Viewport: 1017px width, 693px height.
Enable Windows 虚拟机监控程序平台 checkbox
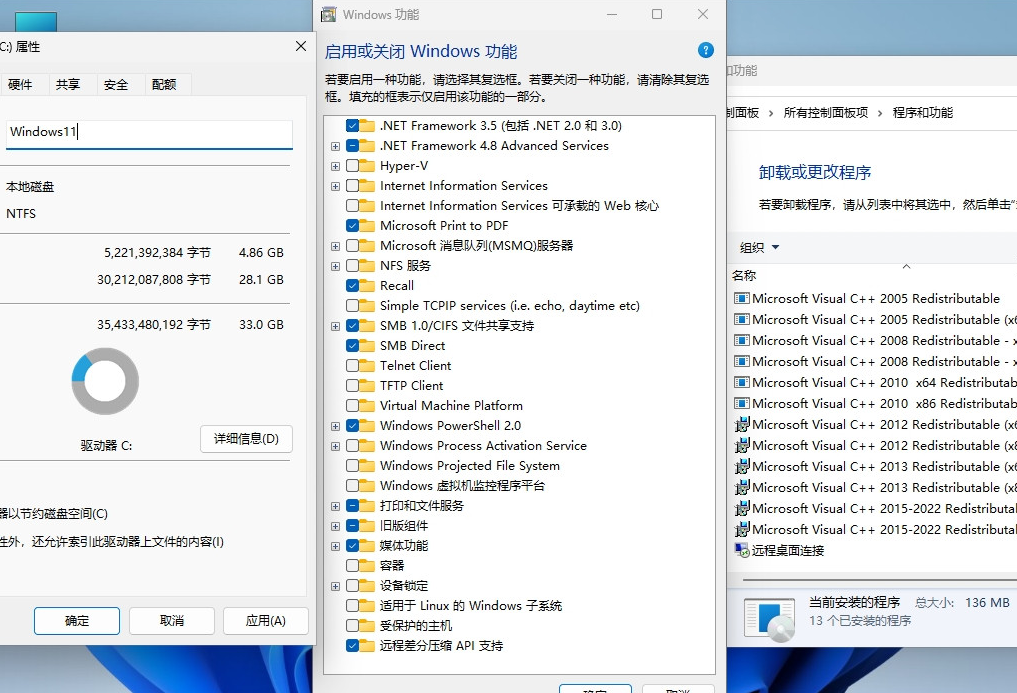(352, 485)
